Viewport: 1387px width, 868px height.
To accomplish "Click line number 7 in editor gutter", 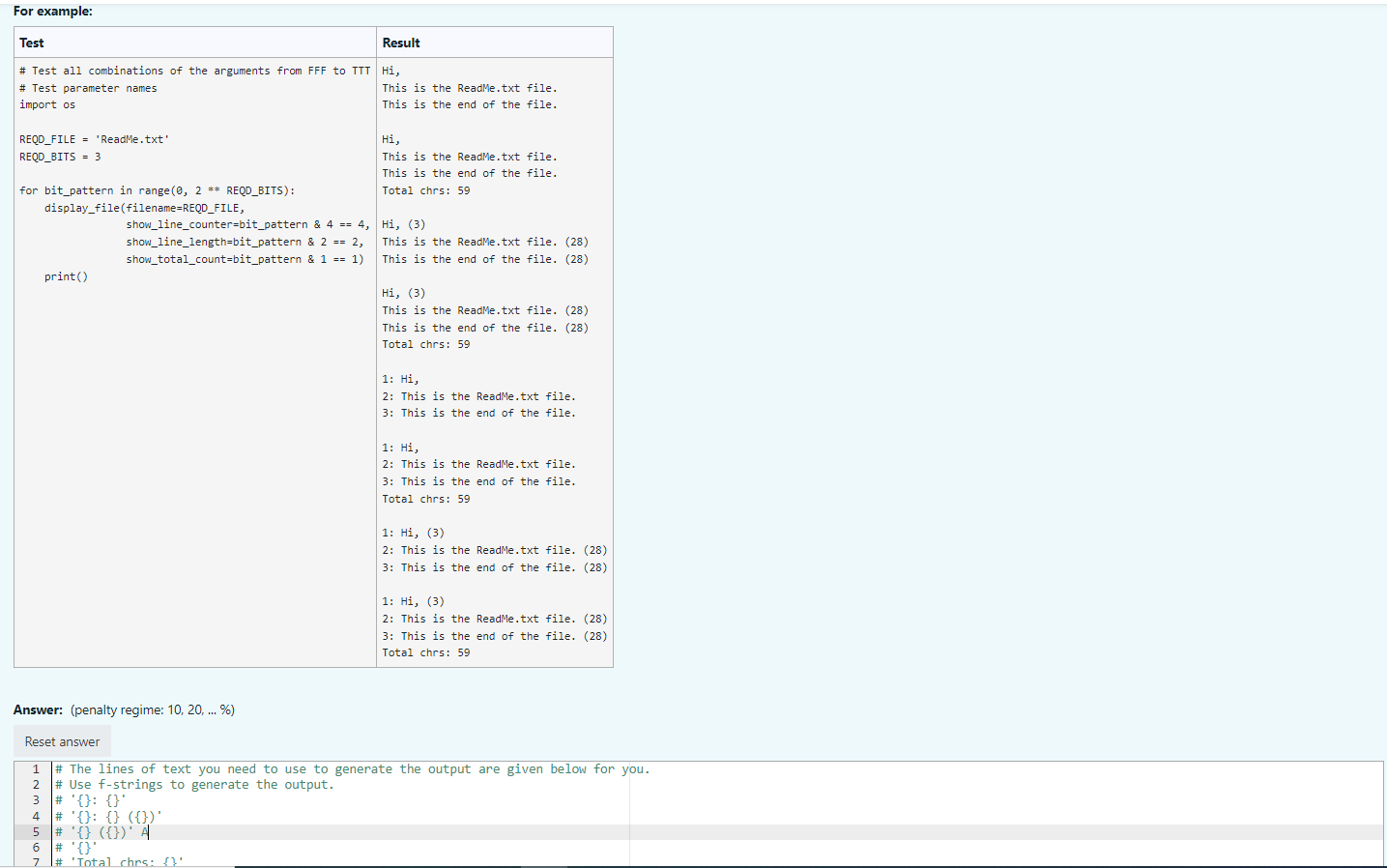I will pyautogui.click(x=35, y=861).
